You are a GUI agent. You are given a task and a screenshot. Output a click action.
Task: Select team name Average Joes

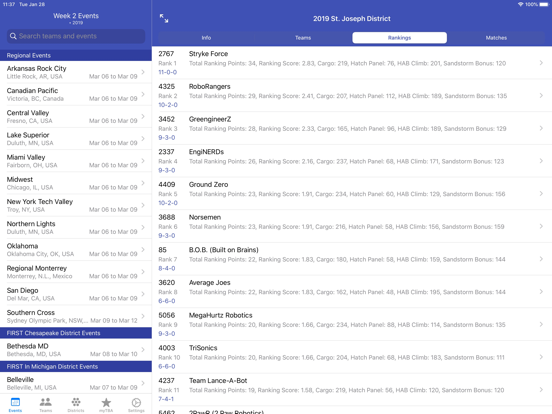tap(209, 283)
